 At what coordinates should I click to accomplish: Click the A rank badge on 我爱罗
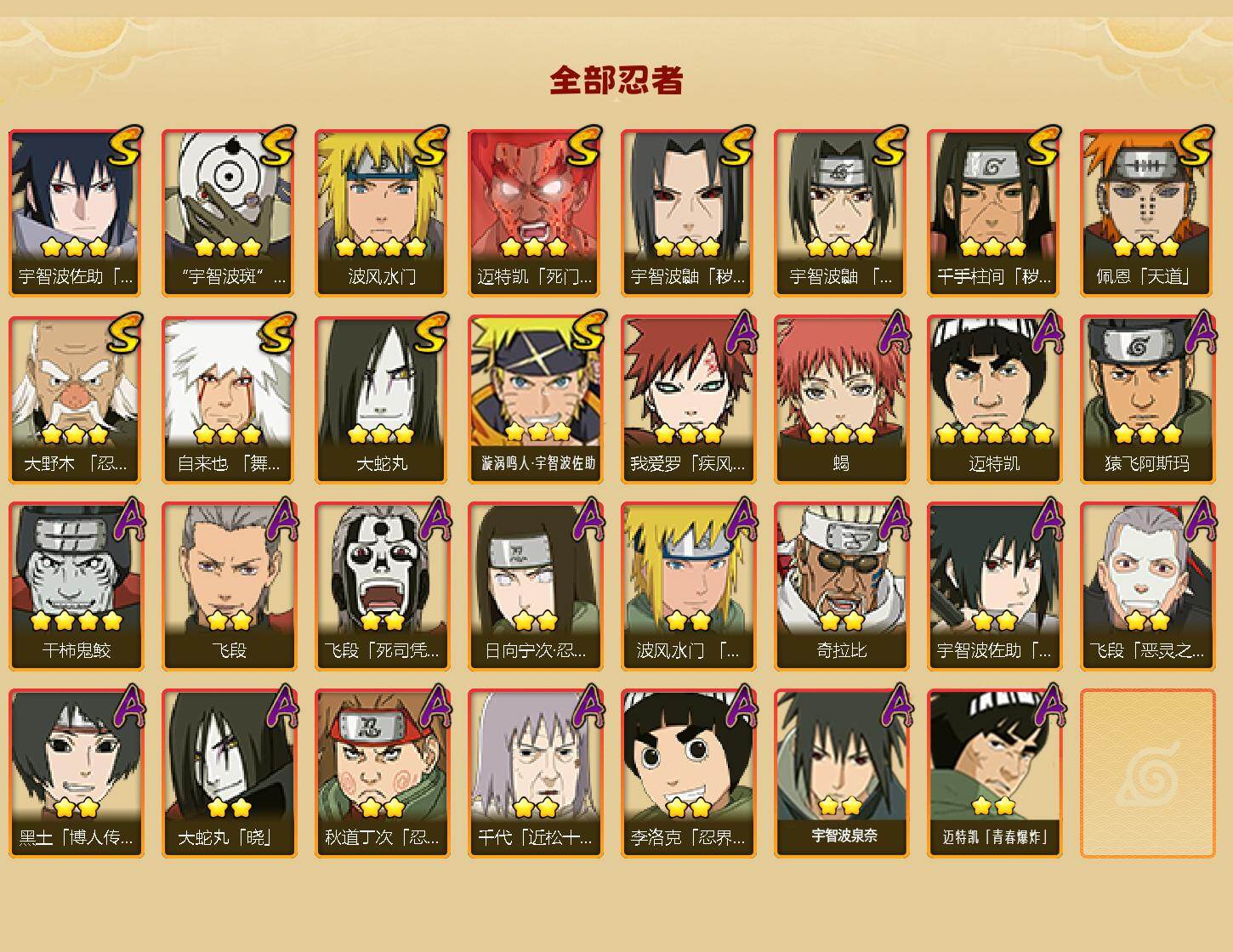[742, 333]
